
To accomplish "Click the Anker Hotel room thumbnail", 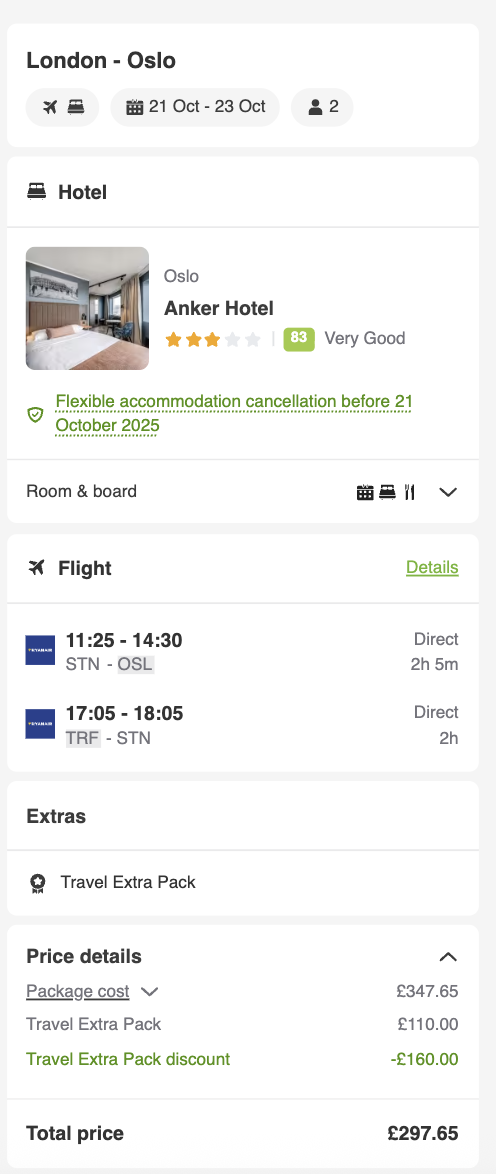I will (x=88, y=308).
